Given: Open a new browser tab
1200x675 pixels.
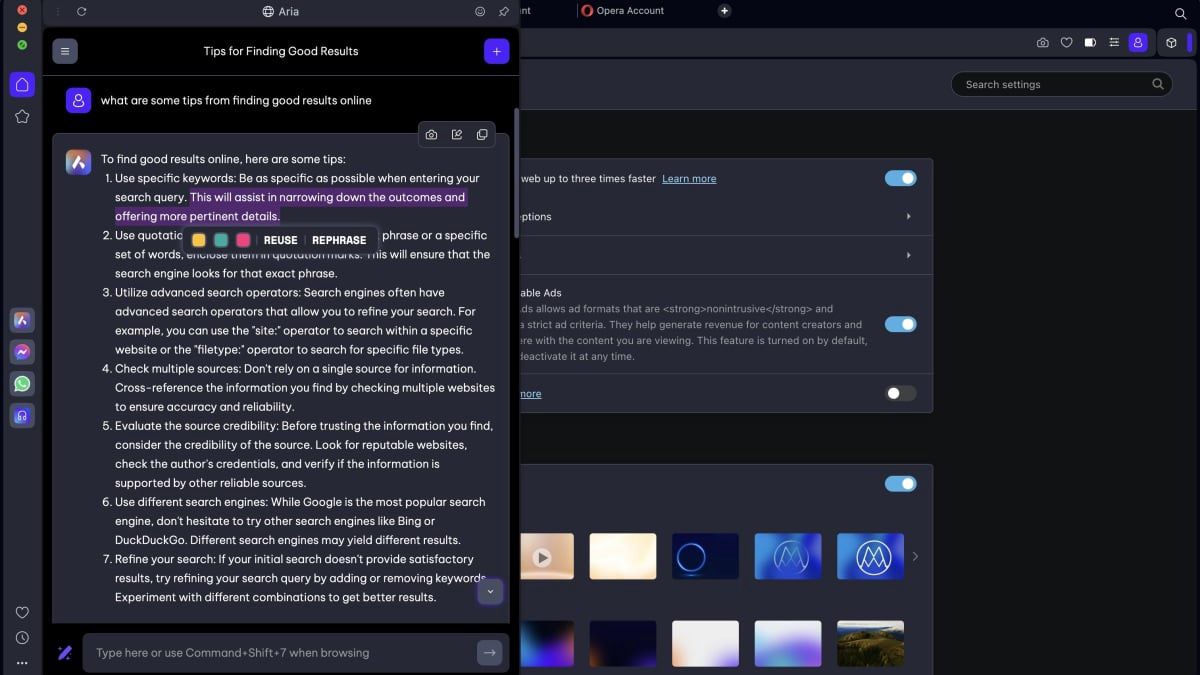Looking at the screenshot, I should pos(725,11).
